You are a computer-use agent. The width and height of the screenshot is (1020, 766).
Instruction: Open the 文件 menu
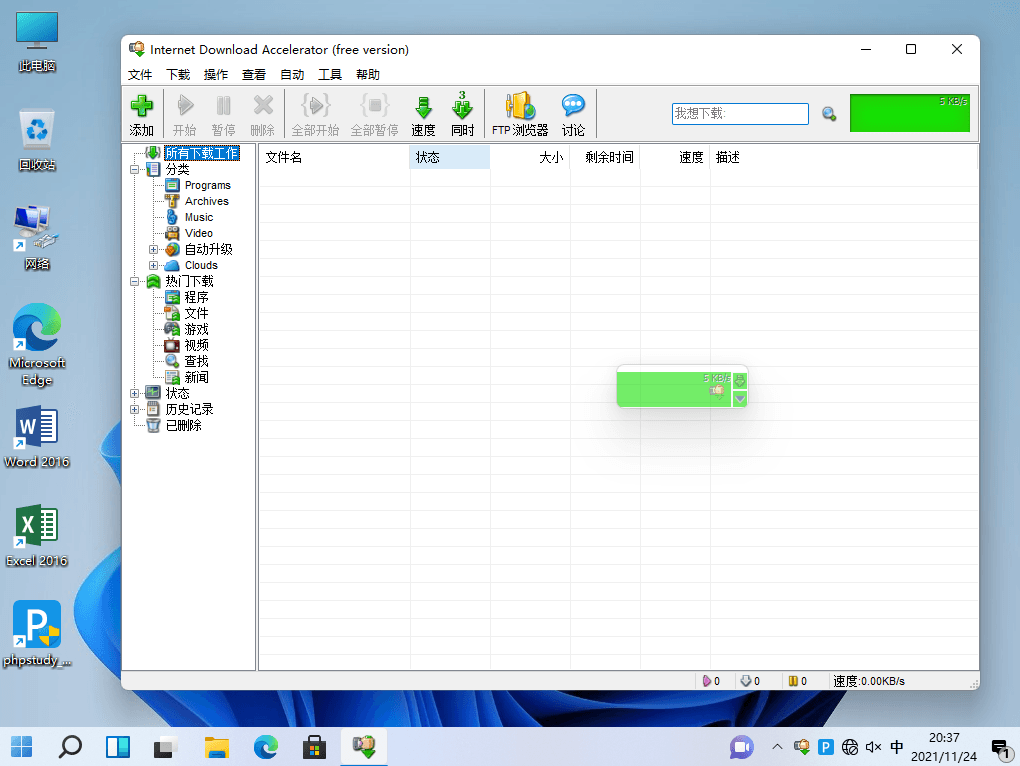140,75
